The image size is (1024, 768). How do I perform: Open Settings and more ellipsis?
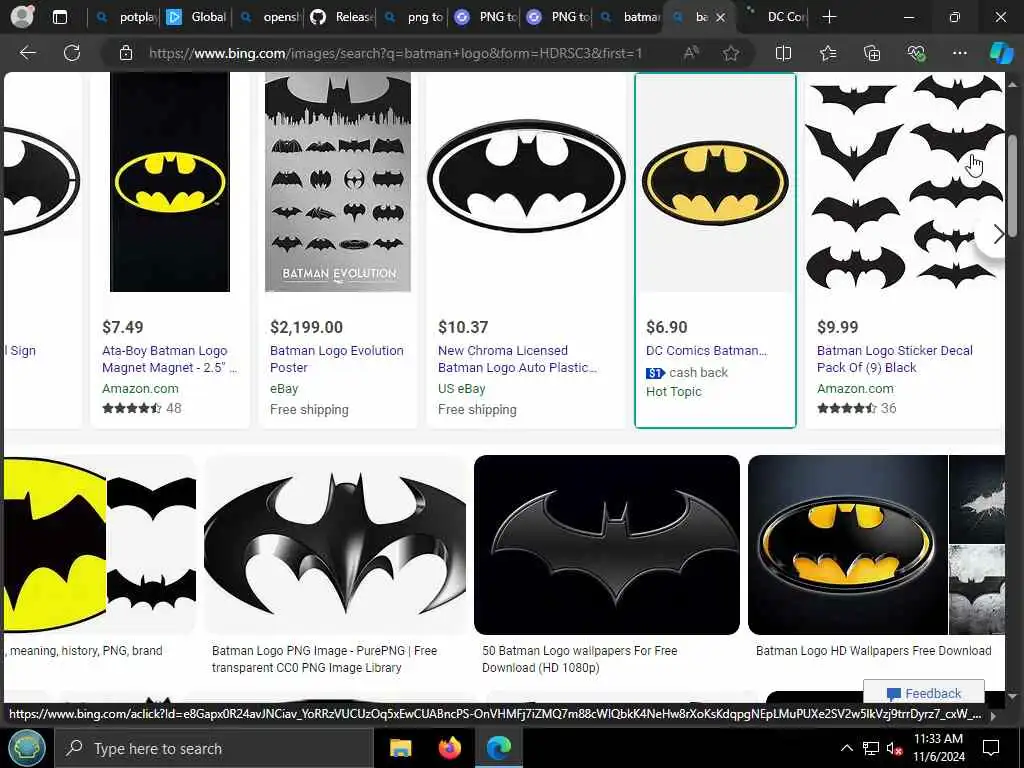click(x=959, y=53)
